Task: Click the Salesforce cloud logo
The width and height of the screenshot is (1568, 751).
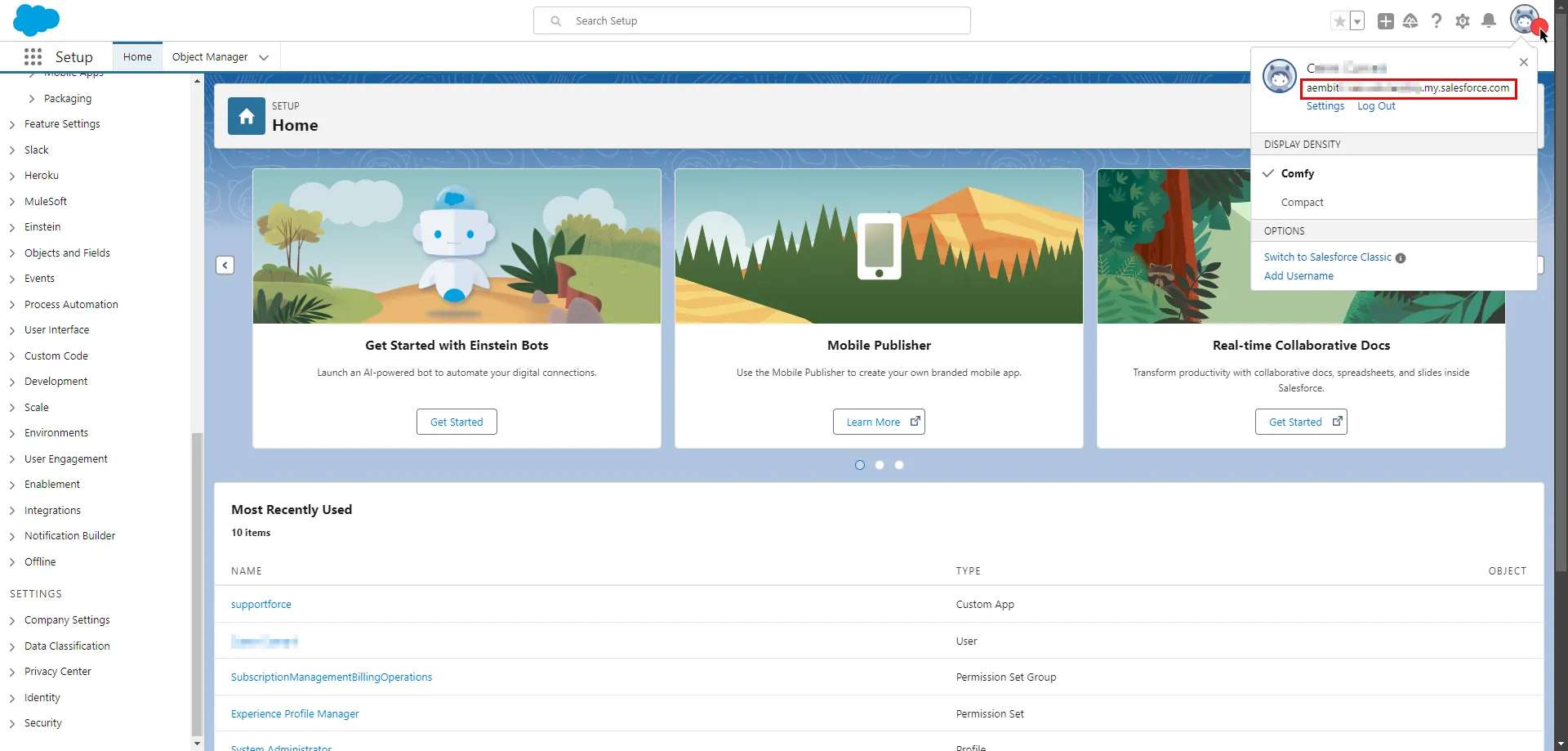Action: (x=36, y=20)
